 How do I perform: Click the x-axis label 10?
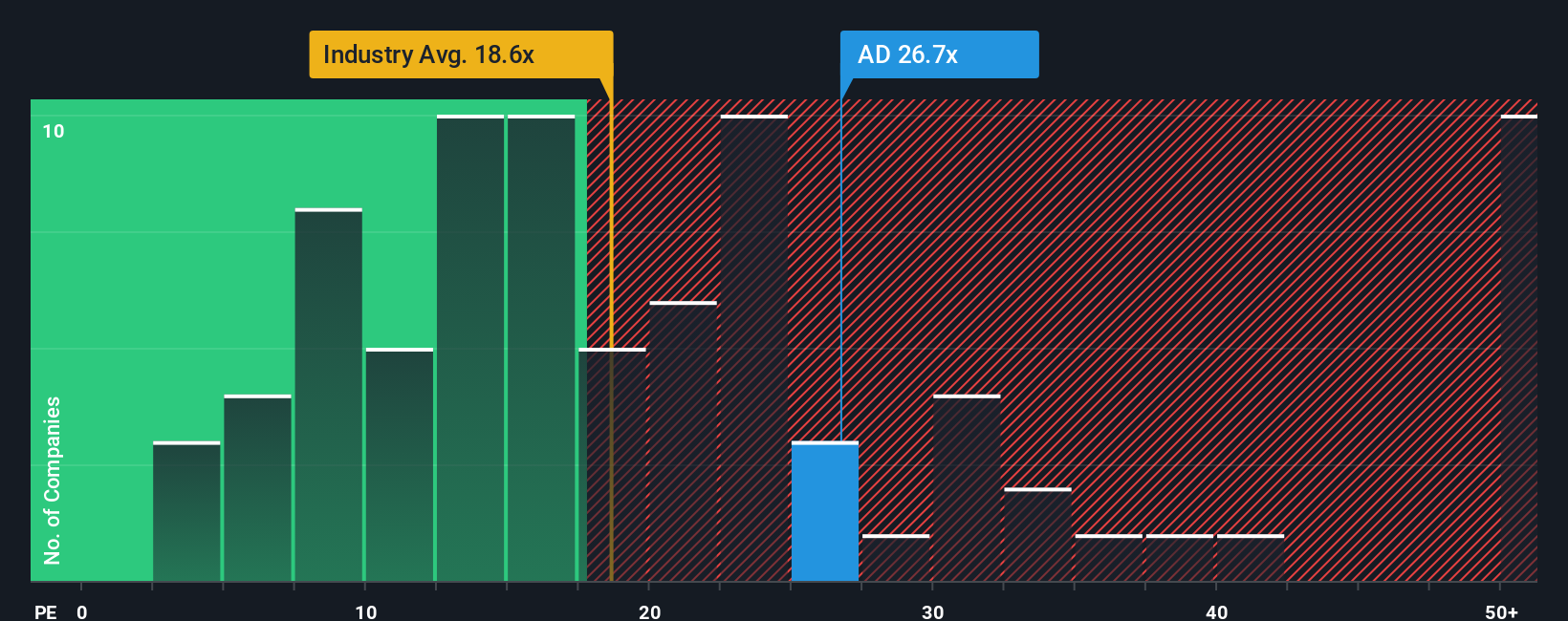366,611
